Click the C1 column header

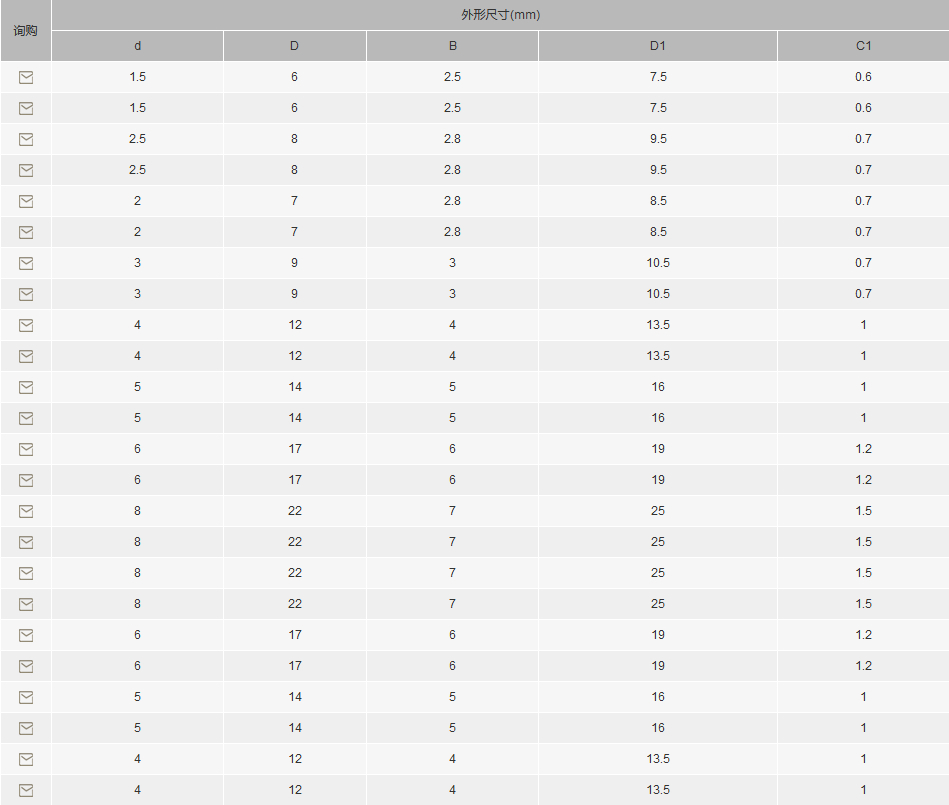pos(864,46)
